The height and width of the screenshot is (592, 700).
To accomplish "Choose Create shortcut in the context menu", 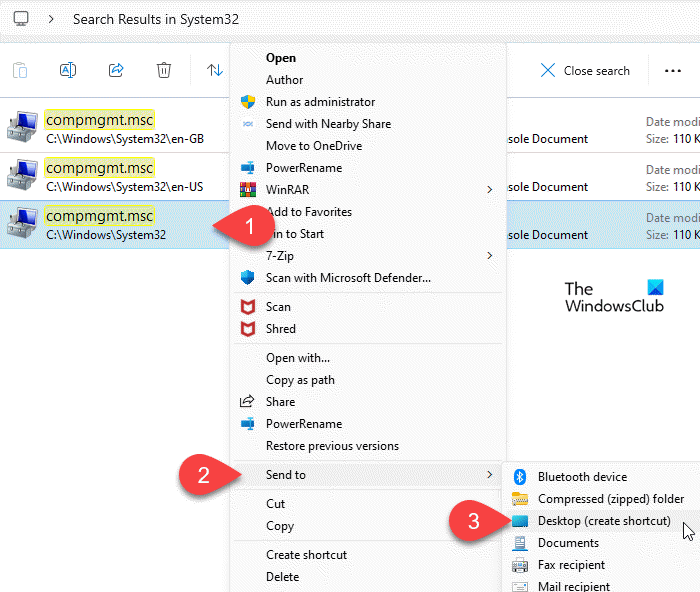I will point(306,555).
